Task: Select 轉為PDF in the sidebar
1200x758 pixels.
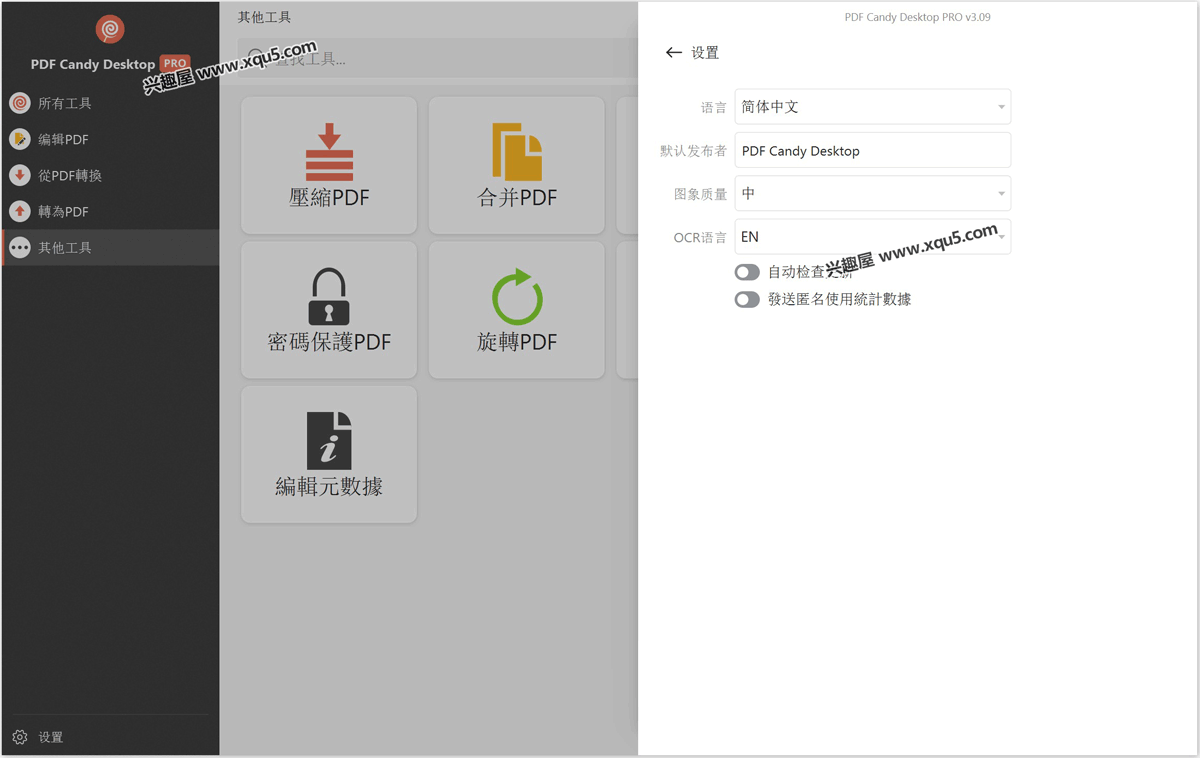Action: 110,211
